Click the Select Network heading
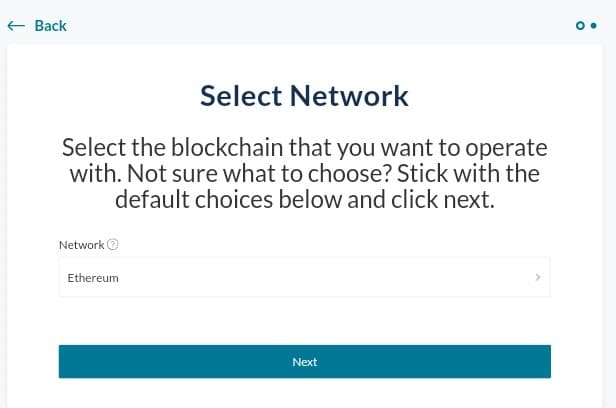Image resolution: width=616 pixels, height=408 pixels. click(x=304, y=96)
